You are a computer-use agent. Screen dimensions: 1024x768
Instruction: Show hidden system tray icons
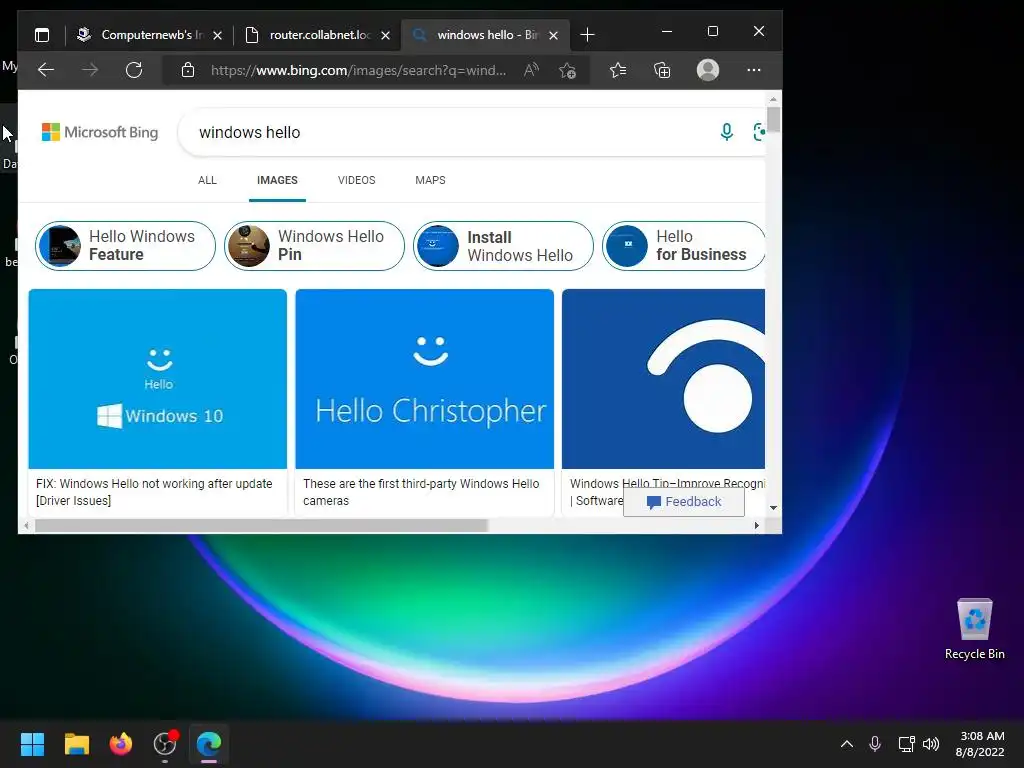[846, 744]
